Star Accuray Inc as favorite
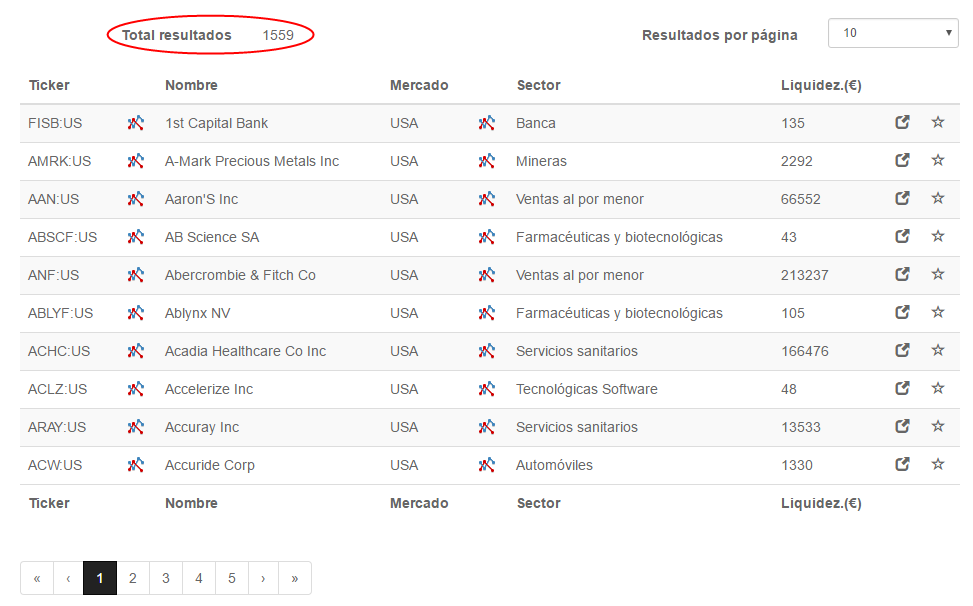The image size is (973, 606). click(938, 426)
